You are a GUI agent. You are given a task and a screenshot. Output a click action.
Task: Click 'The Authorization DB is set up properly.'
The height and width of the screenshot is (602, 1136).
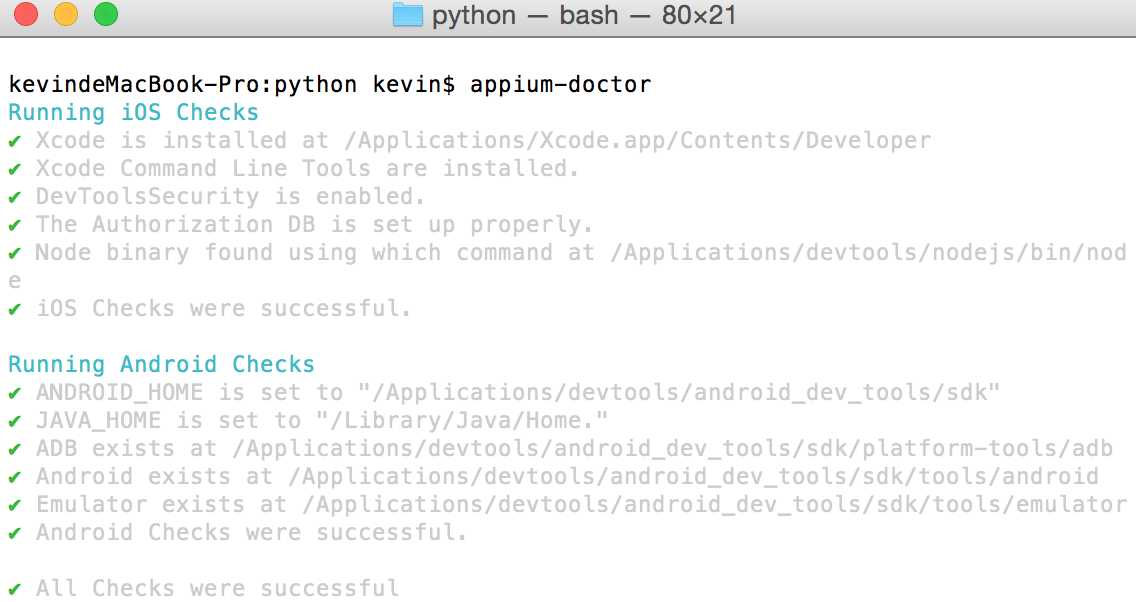click(x=314, y=225)
